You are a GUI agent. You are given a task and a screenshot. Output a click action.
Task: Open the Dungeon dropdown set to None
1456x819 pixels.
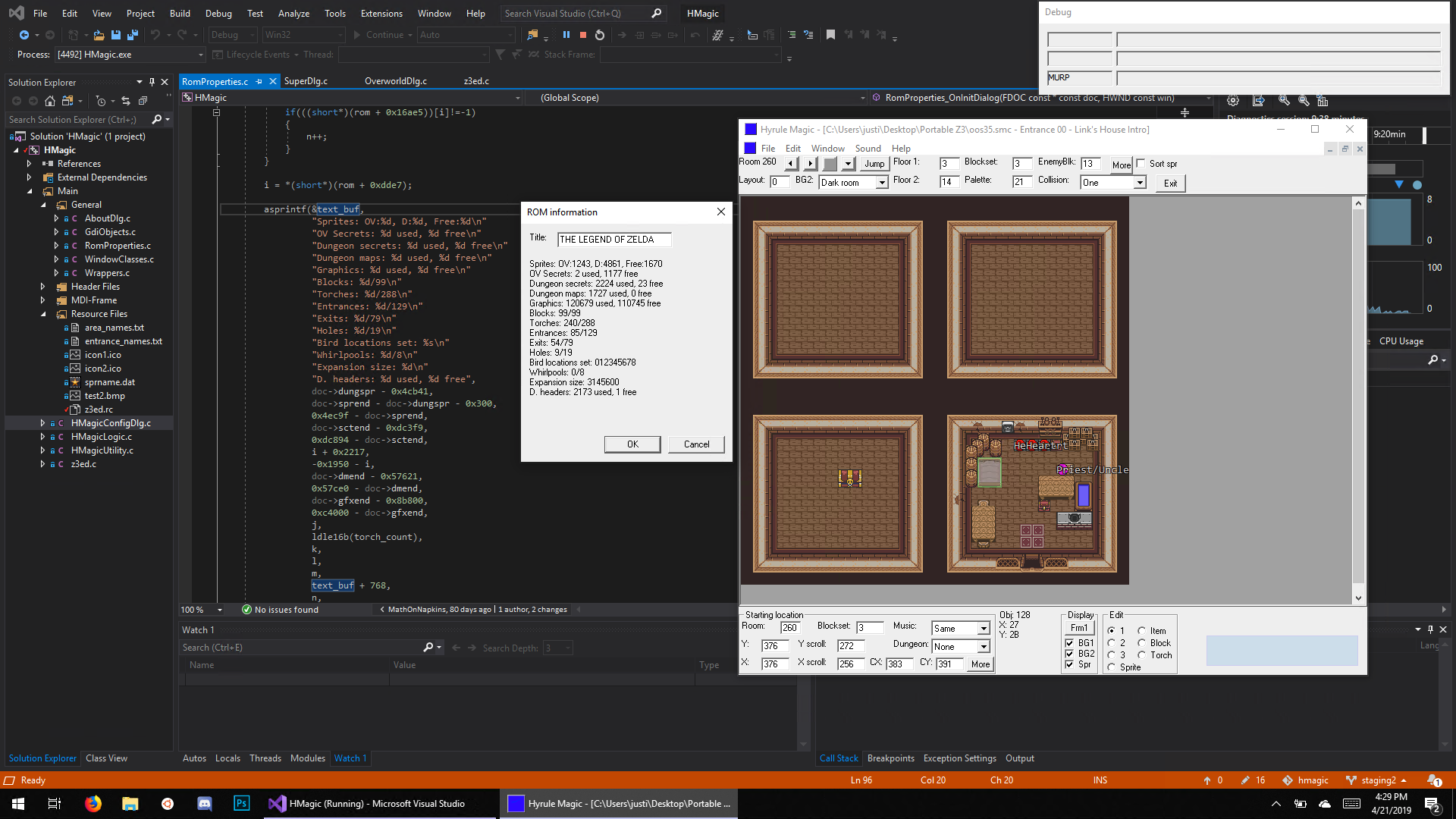(984, 647)
